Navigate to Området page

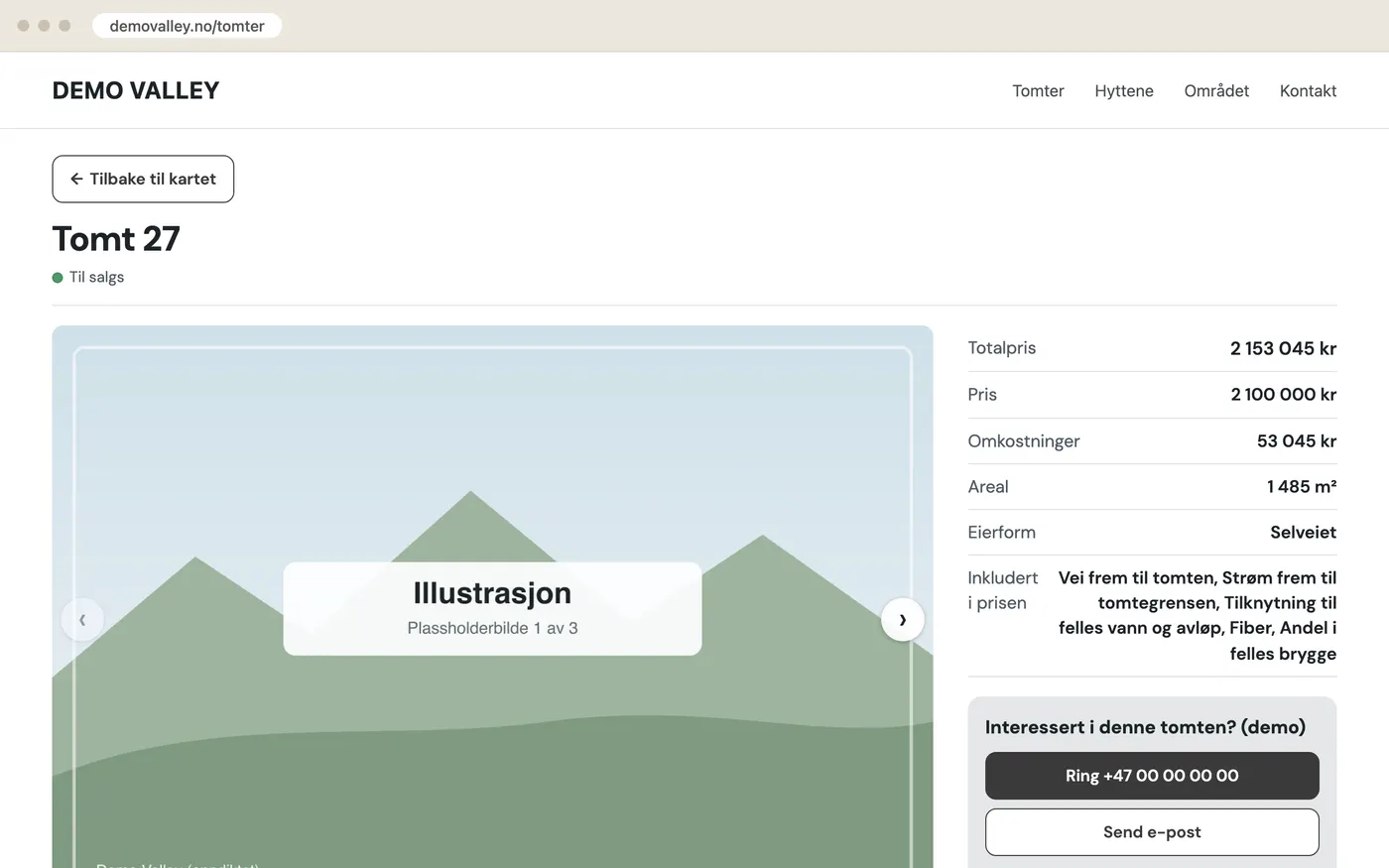pos(1216,90)
